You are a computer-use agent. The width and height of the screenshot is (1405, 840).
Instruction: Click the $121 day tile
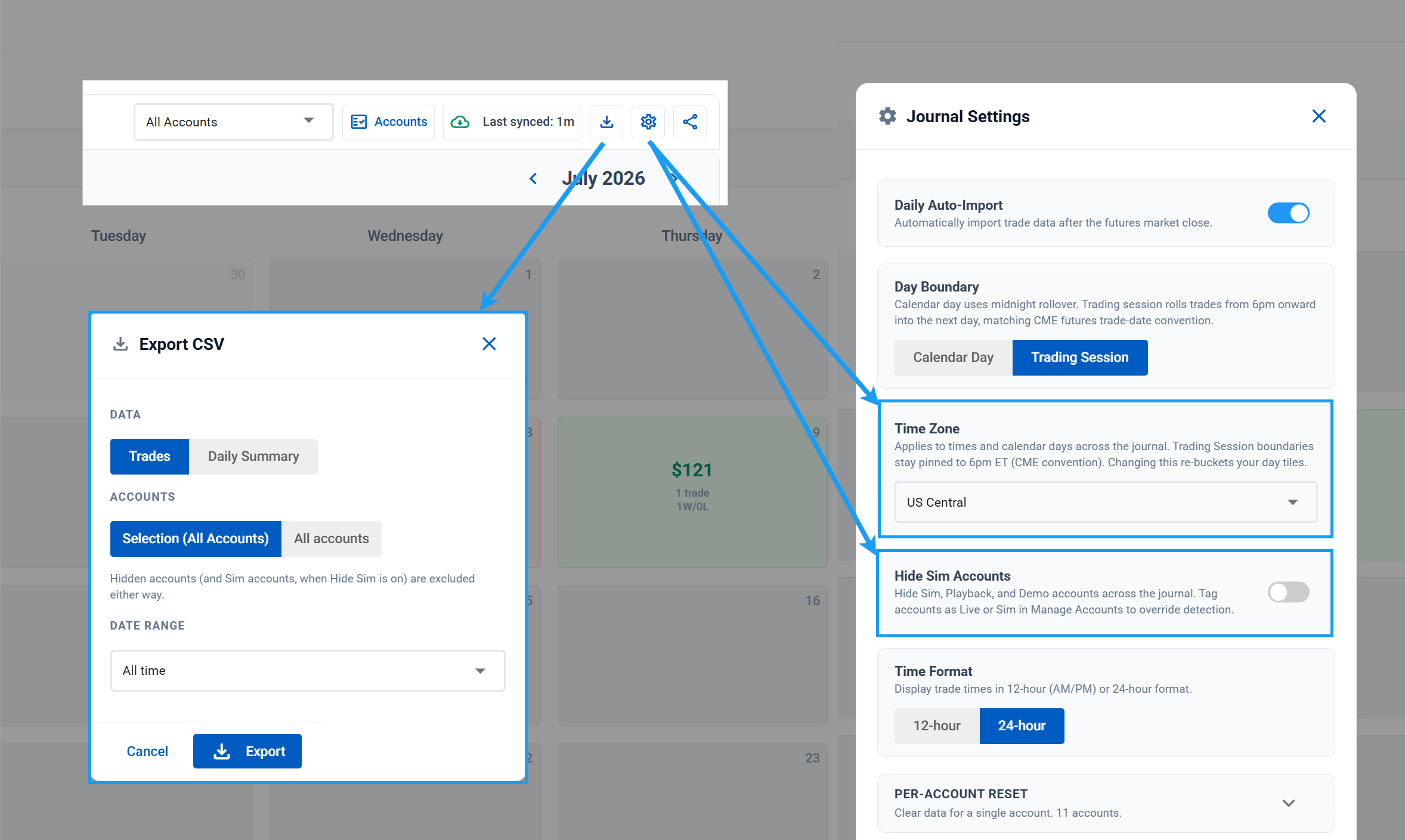692,492
